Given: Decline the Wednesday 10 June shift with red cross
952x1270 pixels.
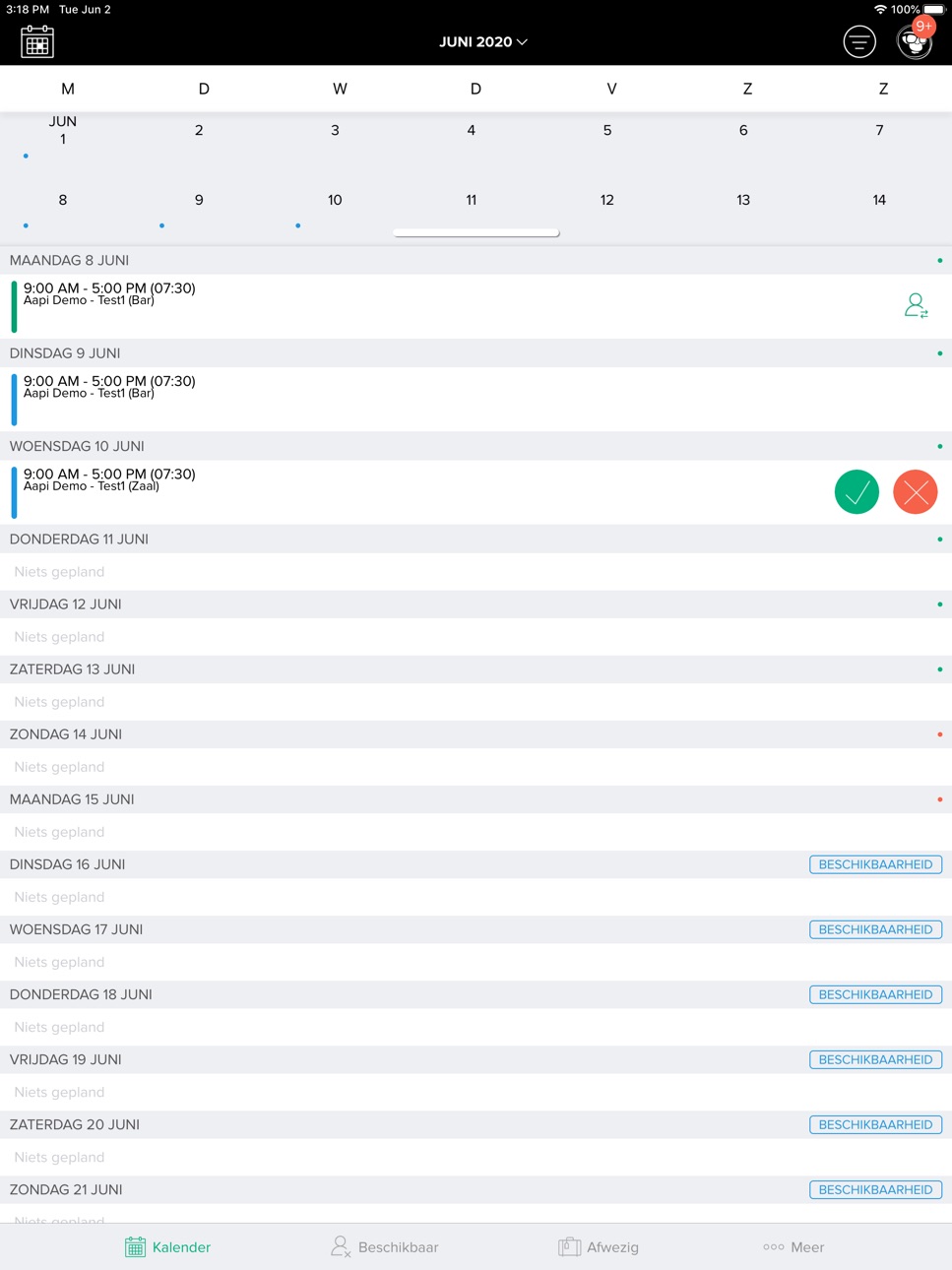Looking at the screenshot, I should (x=916, y=492).
